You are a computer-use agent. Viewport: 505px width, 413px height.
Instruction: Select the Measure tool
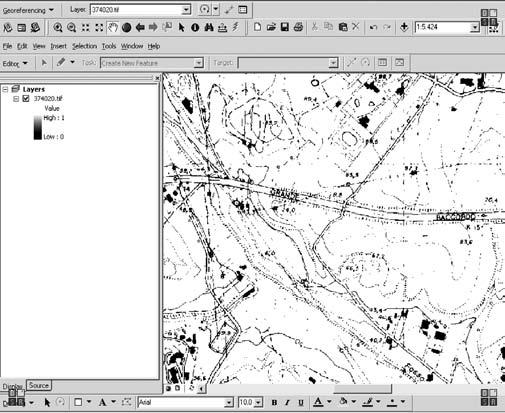click(x=222, y=27)
